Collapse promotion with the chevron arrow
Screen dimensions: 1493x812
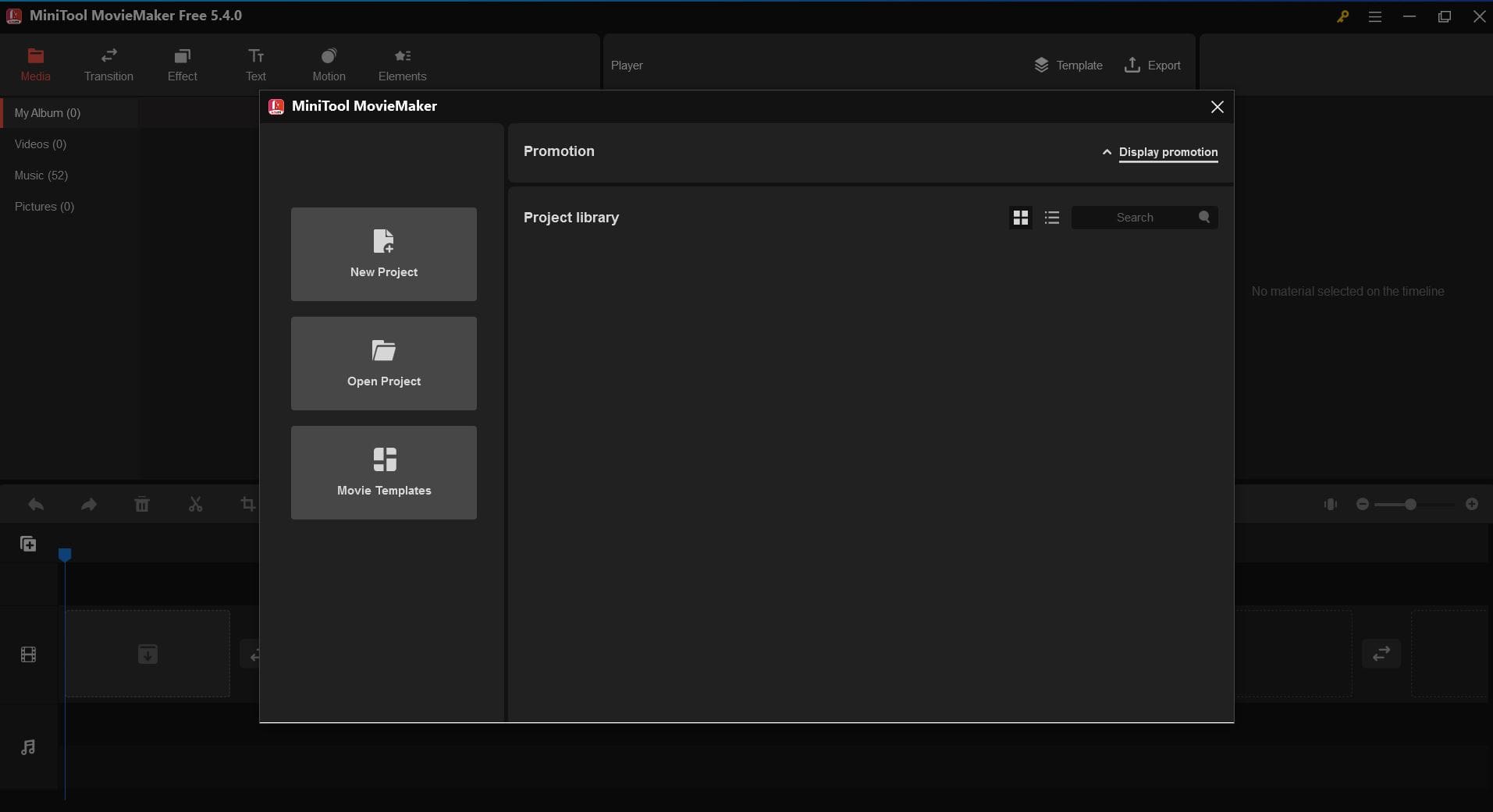(1107, 152)
